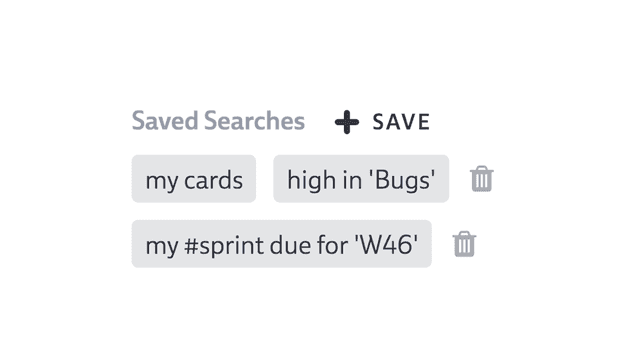The width and height of the screenshot is (640, 360).
Task: Remove the saved search using the bottom trash can
Action: [464, 244]
